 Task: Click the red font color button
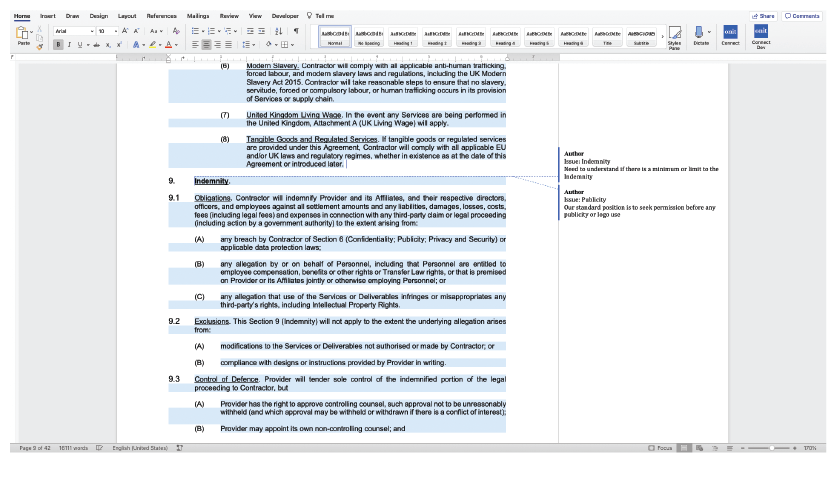click(169, 45)
